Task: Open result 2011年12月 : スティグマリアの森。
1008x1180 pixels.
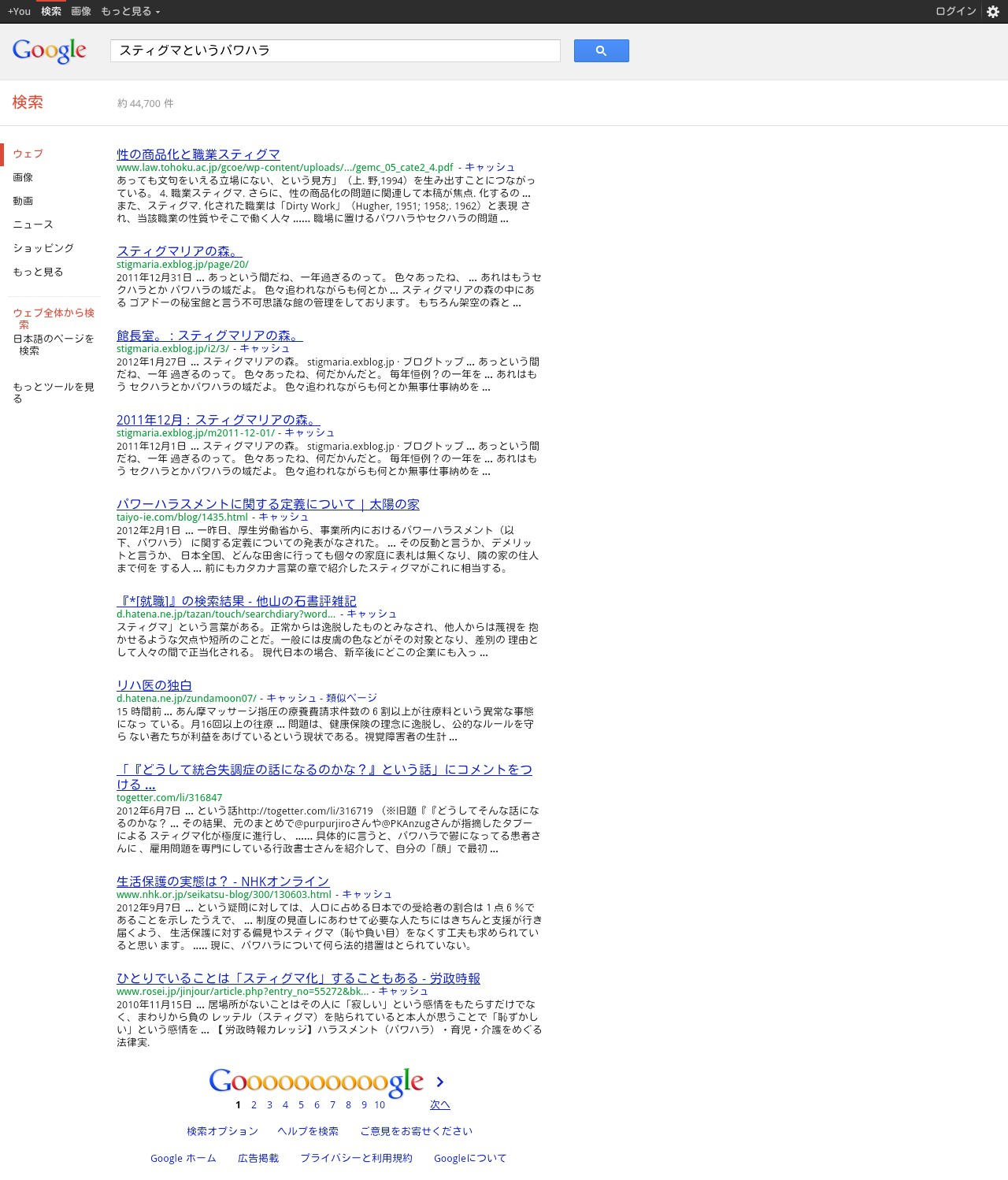Action: tap(218, 420)
